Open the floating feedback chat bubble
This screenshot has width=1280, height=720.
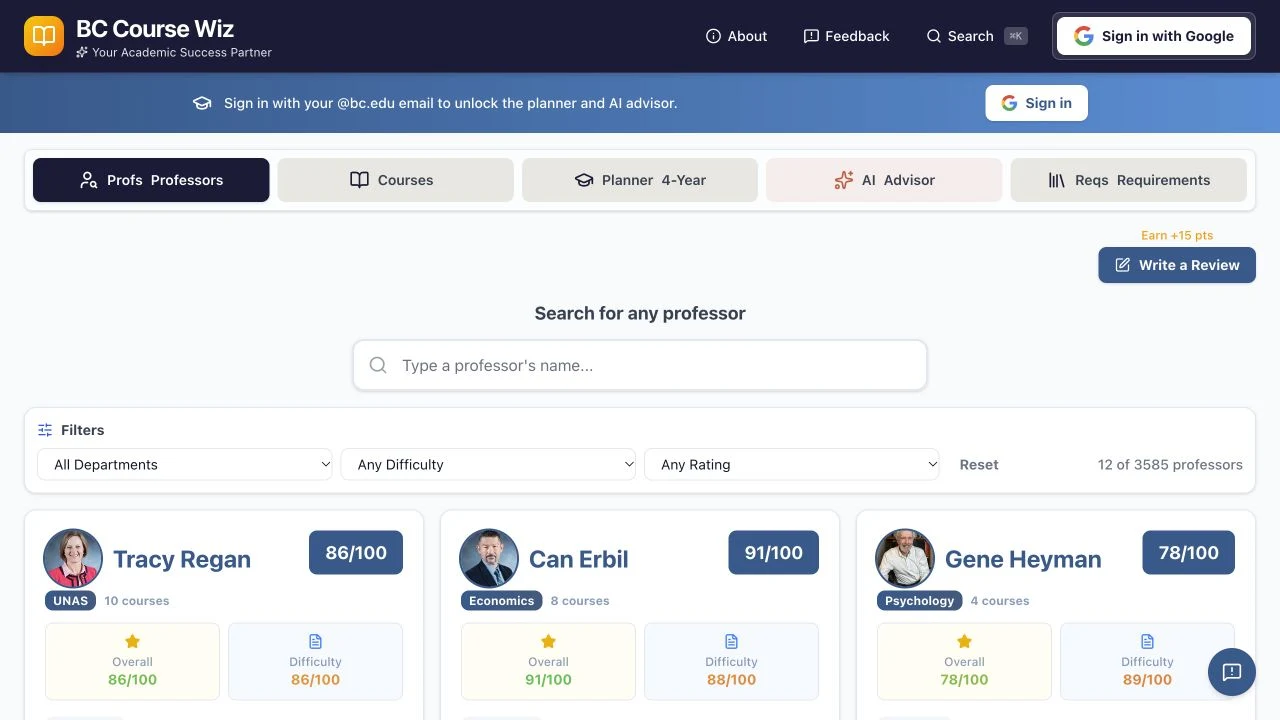tap(1232, 672)
